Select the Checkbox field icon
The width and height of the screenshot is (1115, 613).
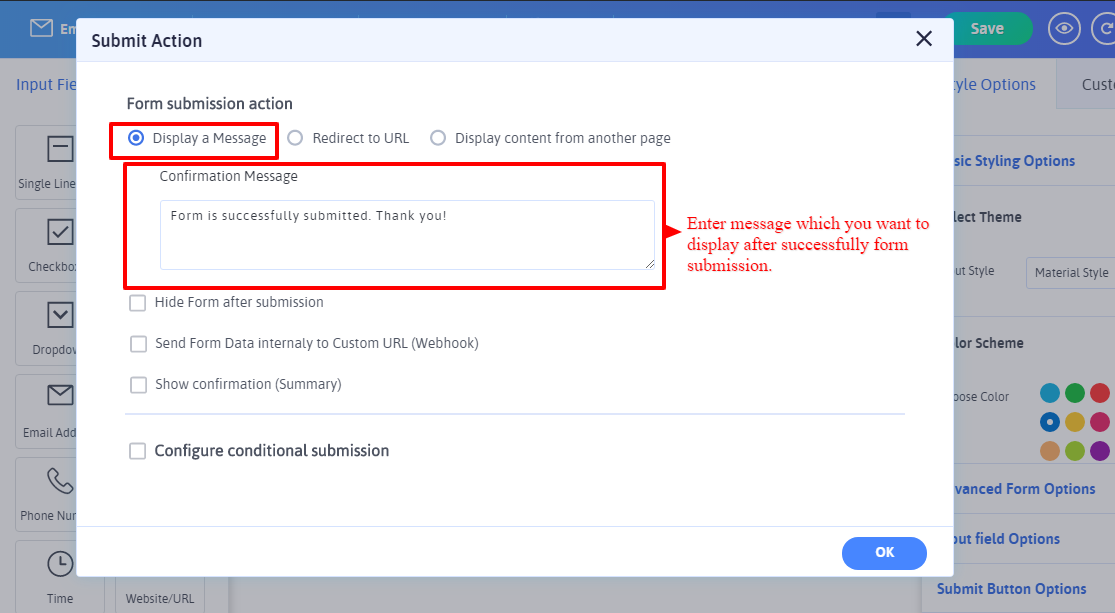60,233
